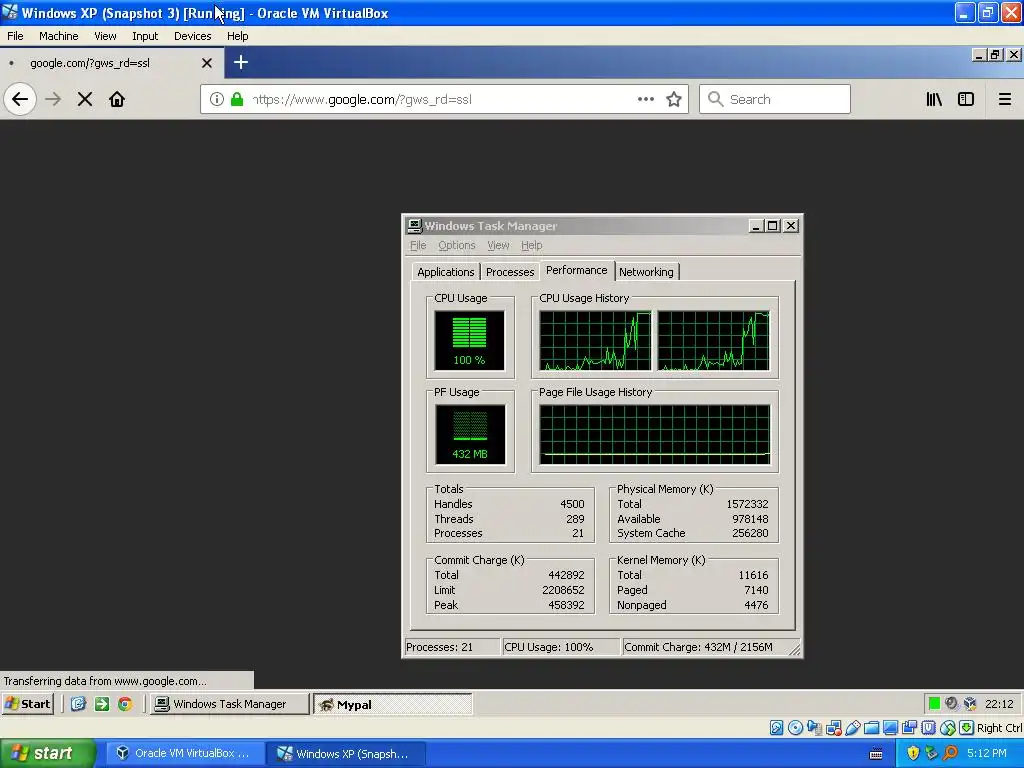The height and width of the screenshot is (768, 1024).
Task: Switch to the Applications tab
Action: [446, 272]
